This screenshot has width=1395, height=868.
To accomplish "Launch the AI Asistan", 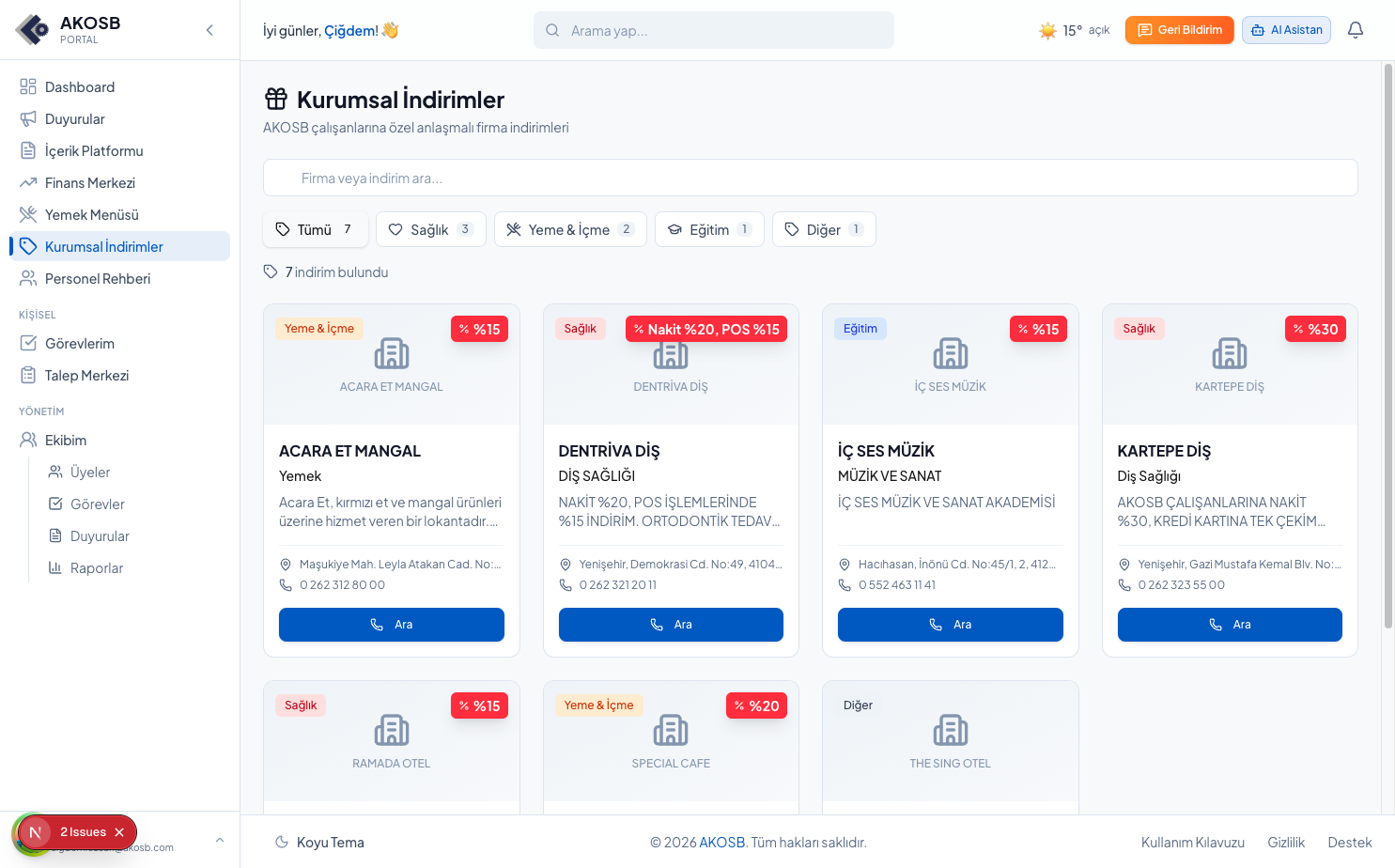I will click(1286, 30).
